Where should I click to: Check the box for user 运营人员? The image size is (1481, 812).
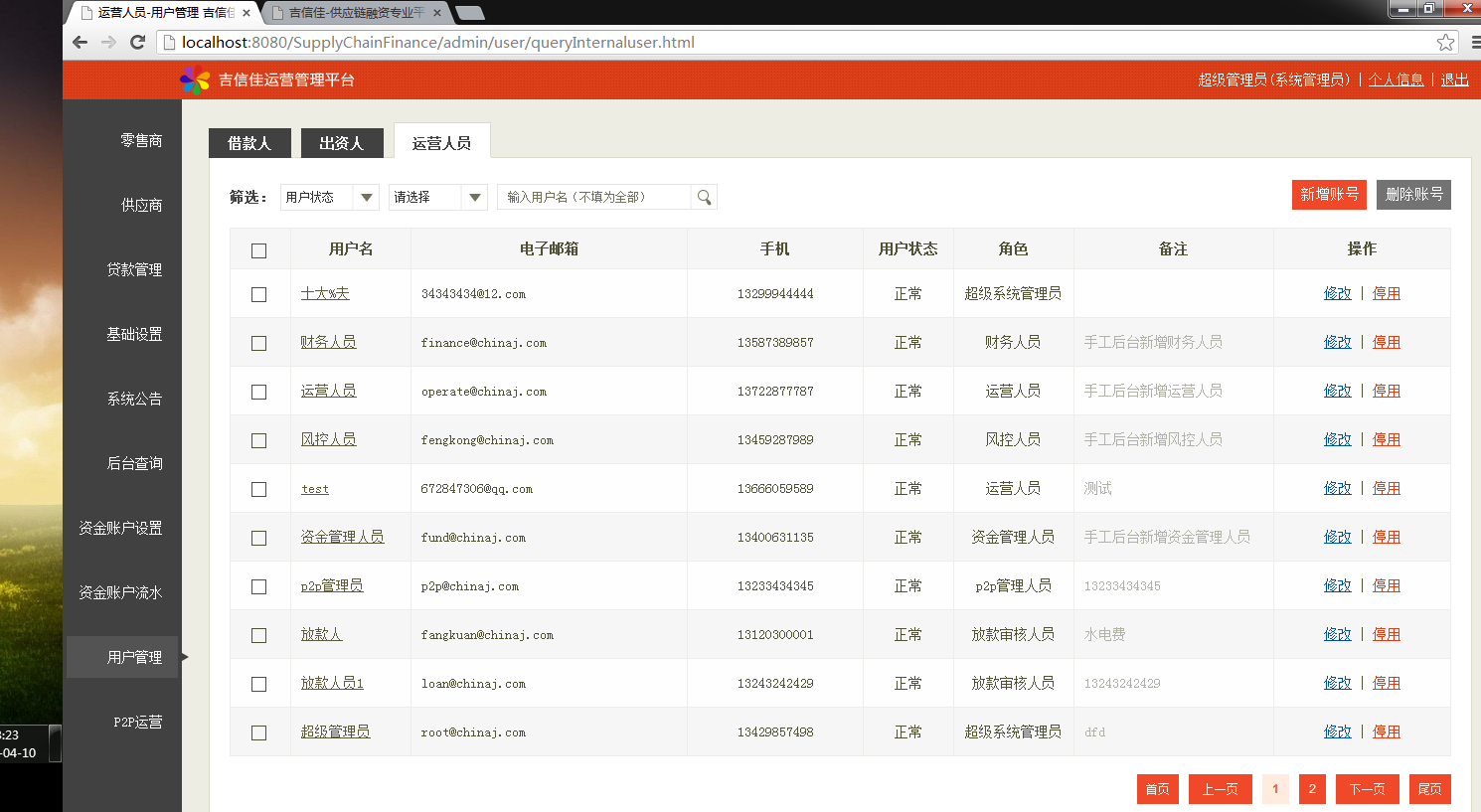point(259,392)
